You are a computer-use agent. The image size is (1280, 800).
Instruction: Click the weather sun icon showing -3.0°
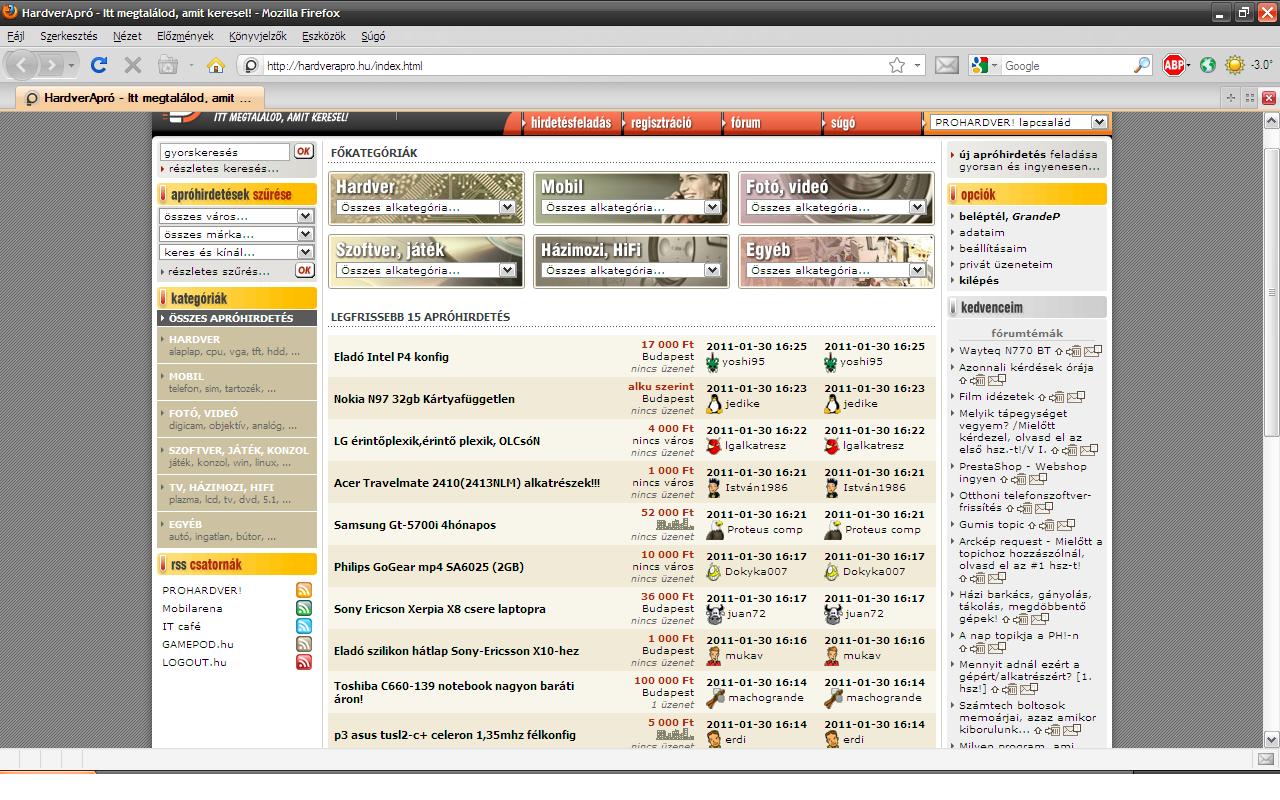point(1235,65)
